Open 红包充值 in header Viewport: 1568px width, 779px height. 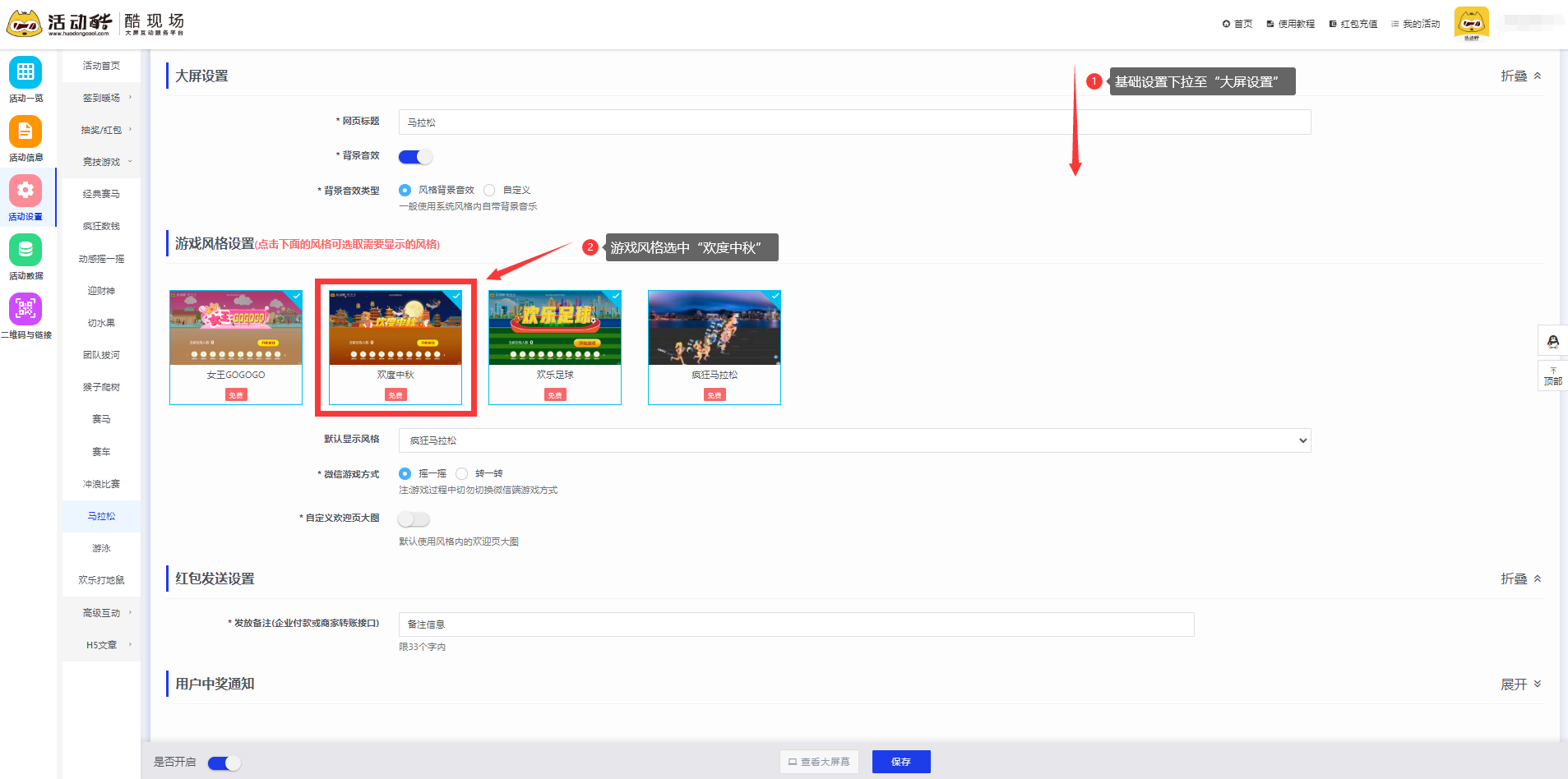(1353, 24)
